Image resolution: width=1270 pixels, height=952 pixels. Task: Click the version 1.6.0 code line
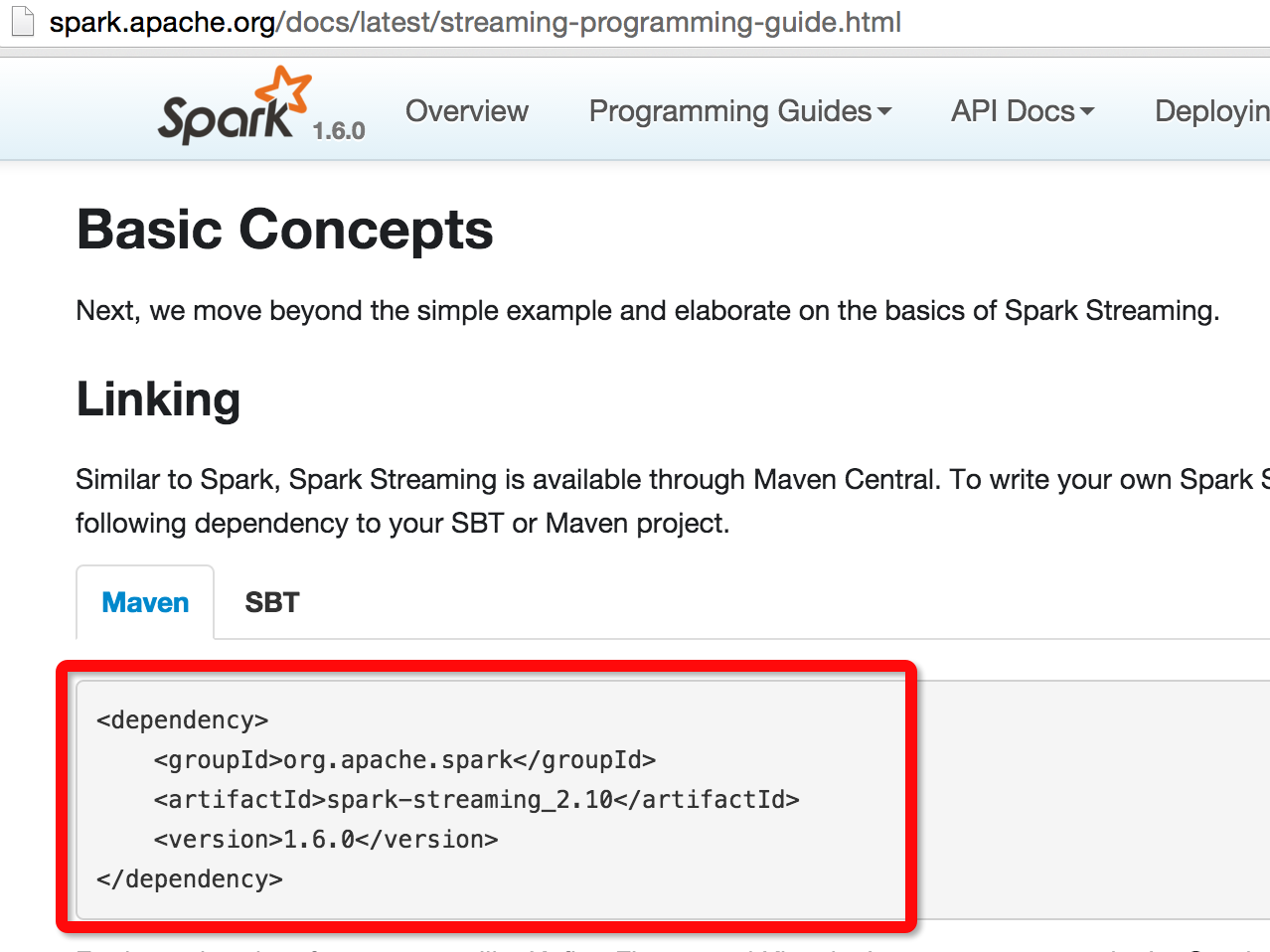pos(326,840)
